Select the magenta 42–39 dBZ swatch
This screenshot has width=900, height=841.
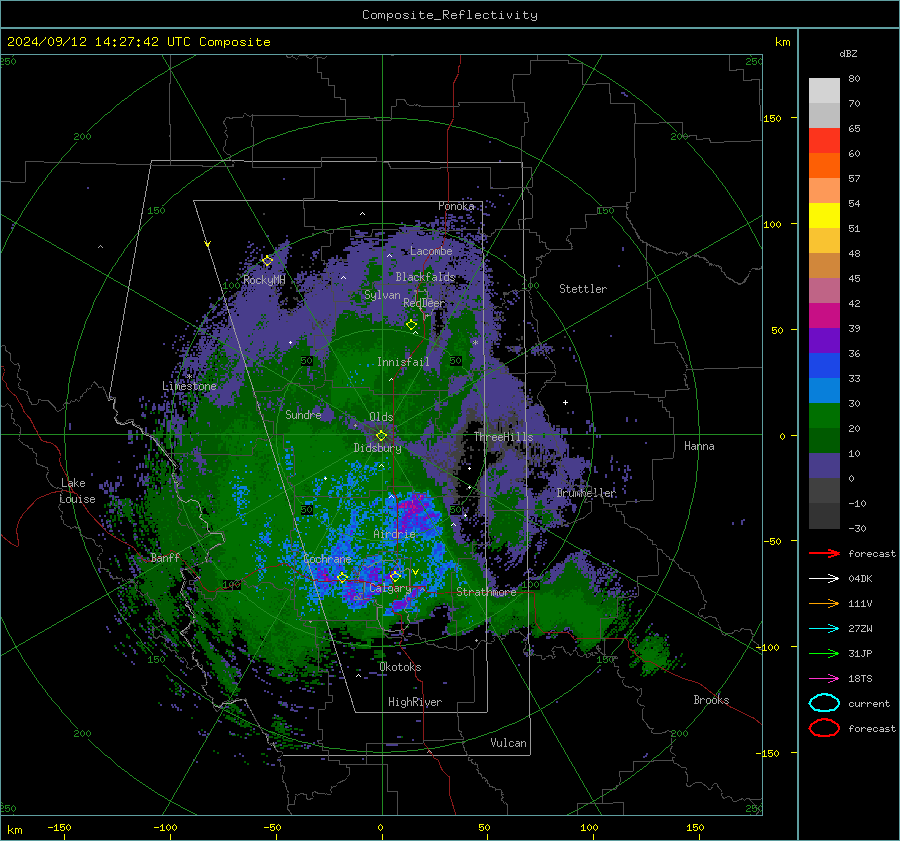[x=824, y=315]
